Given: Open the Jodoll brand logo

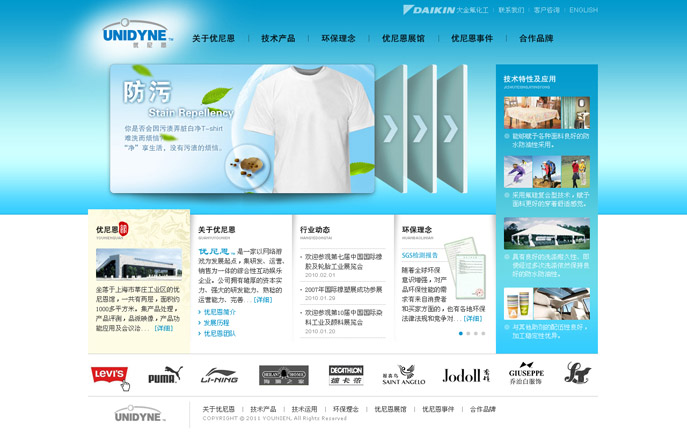Looking at the screenshot, I should [466, 376].
